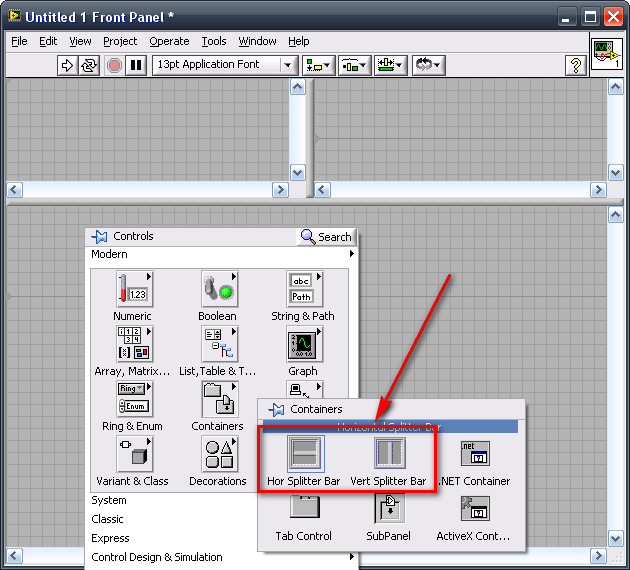Open the Tools menu

point(214,41)
